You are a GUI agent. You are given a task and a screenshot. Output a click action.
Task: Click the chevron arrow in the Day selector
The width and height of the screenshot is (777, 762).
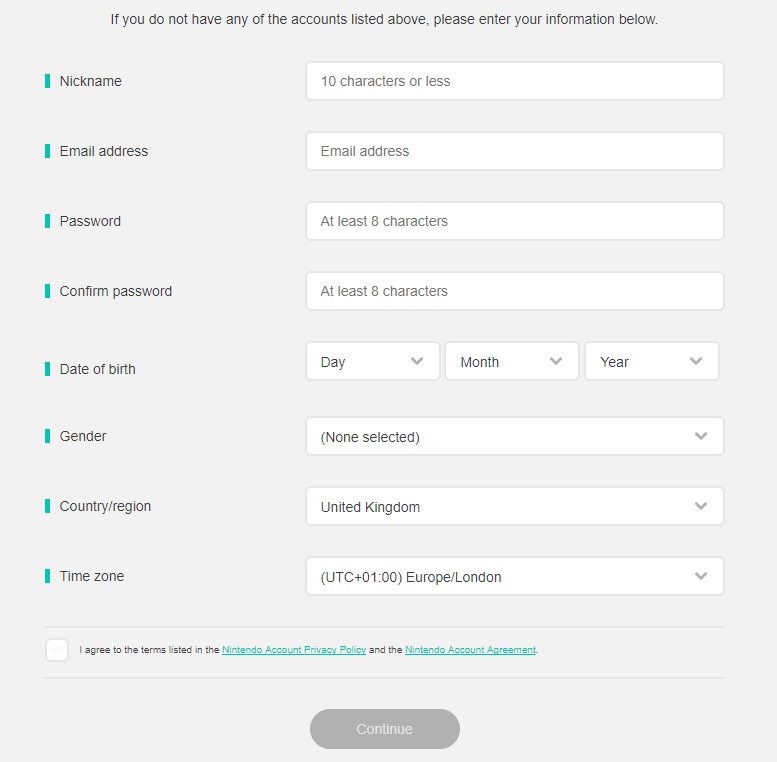point(417,362)
